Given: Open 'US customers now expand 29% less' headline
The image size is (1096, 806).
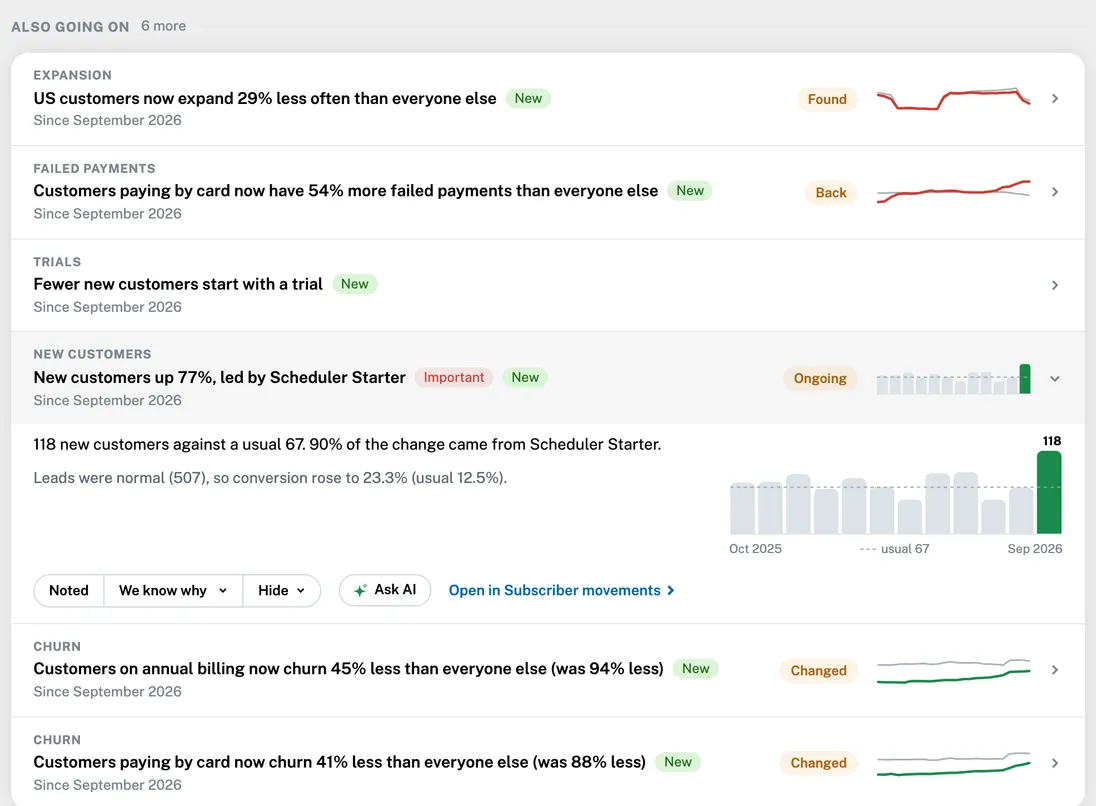Looking at the screenshot, I should 265,99.
